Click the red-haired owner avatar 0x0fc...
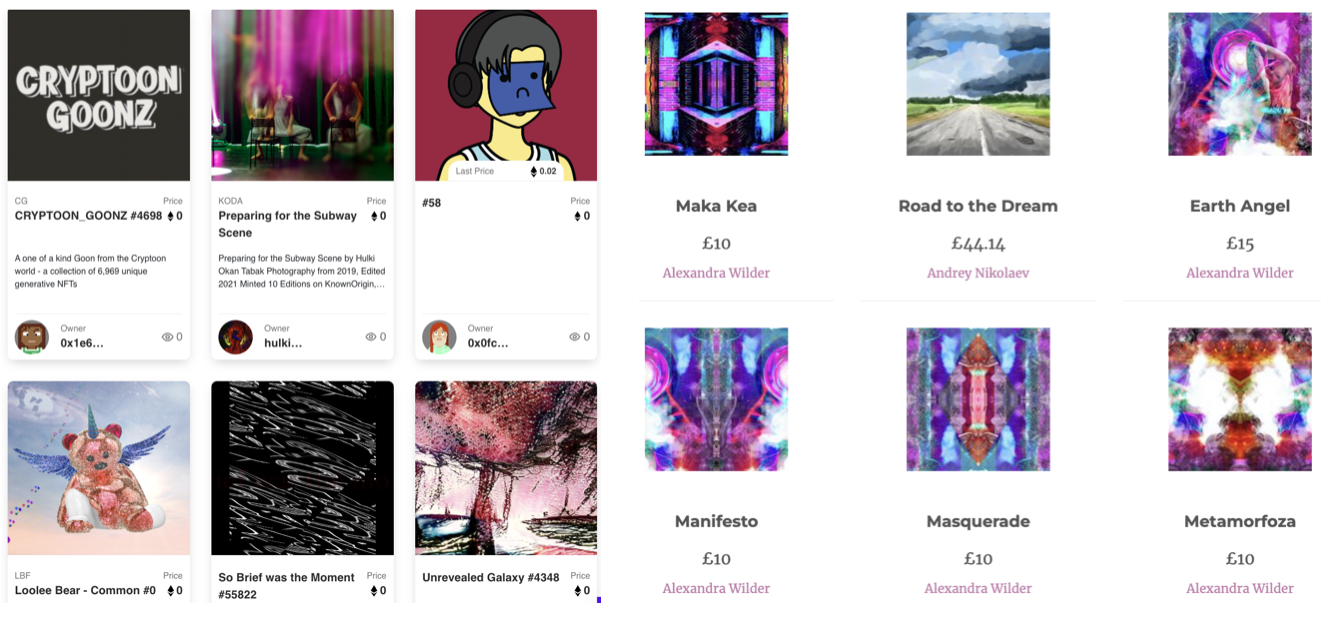The image size is (1328, 620). (439, 337)
